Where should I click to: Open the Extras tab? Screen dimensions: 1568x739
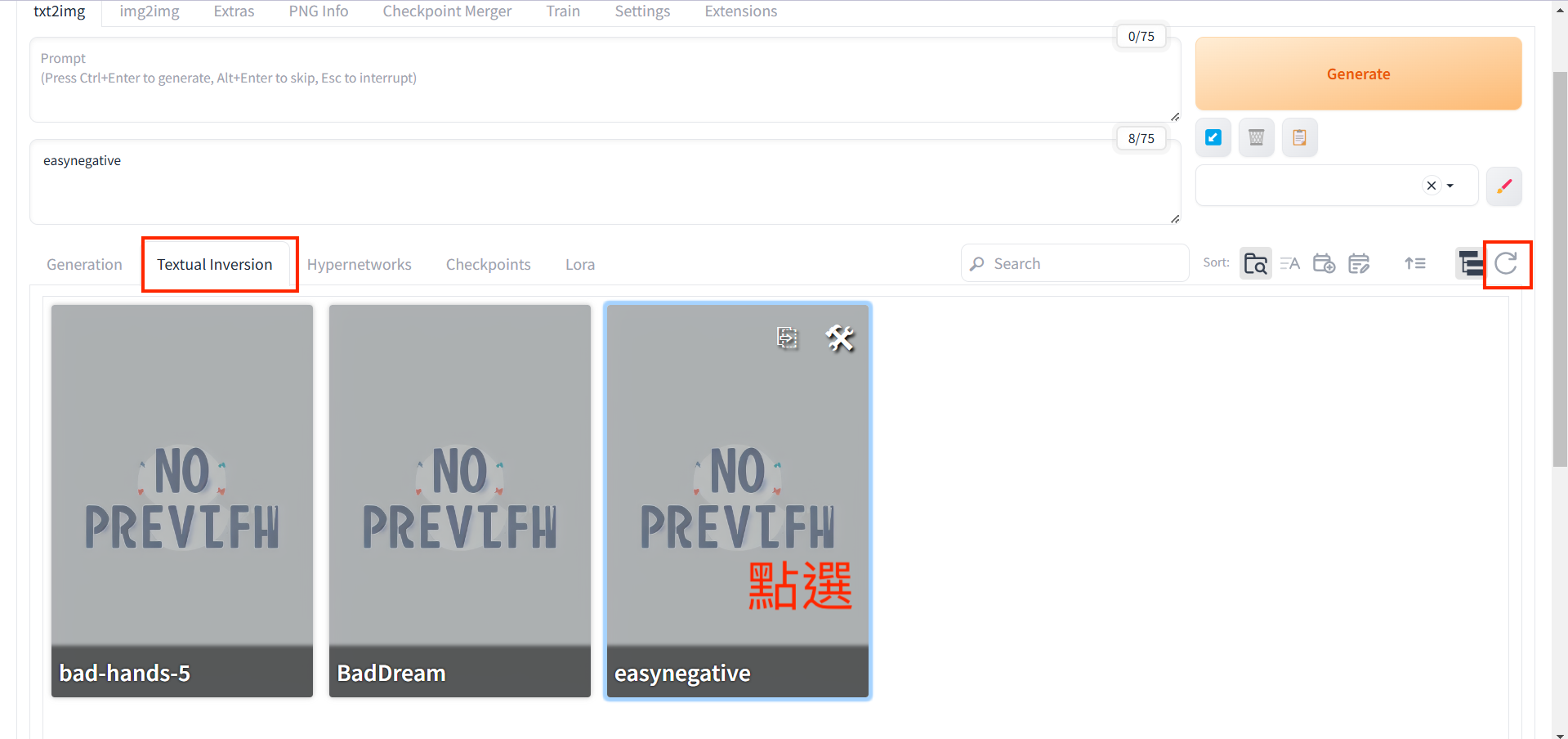pyautogui.click(x=234, y=11)
